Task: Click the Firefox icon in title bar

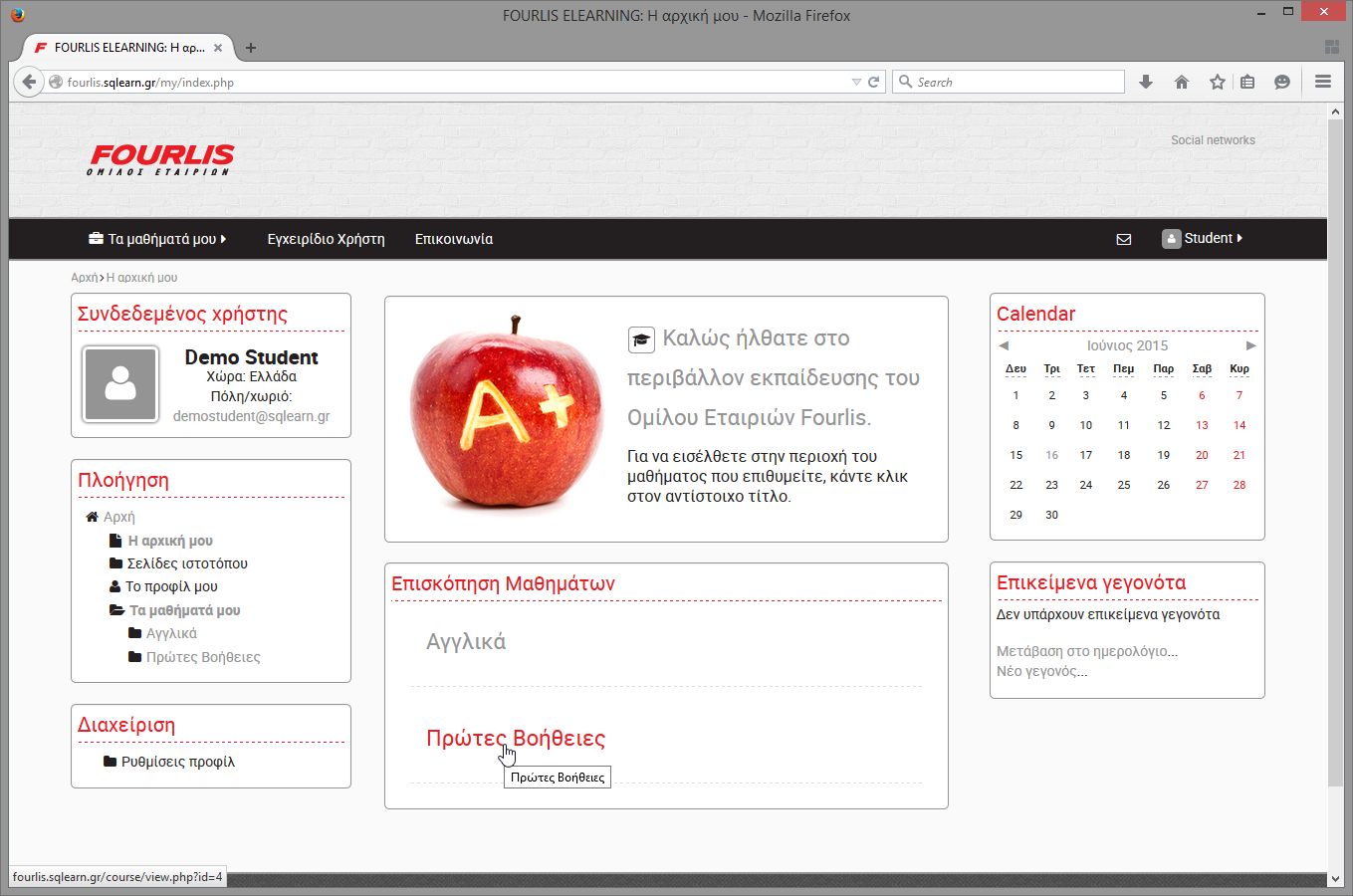Action: [17, 15]
